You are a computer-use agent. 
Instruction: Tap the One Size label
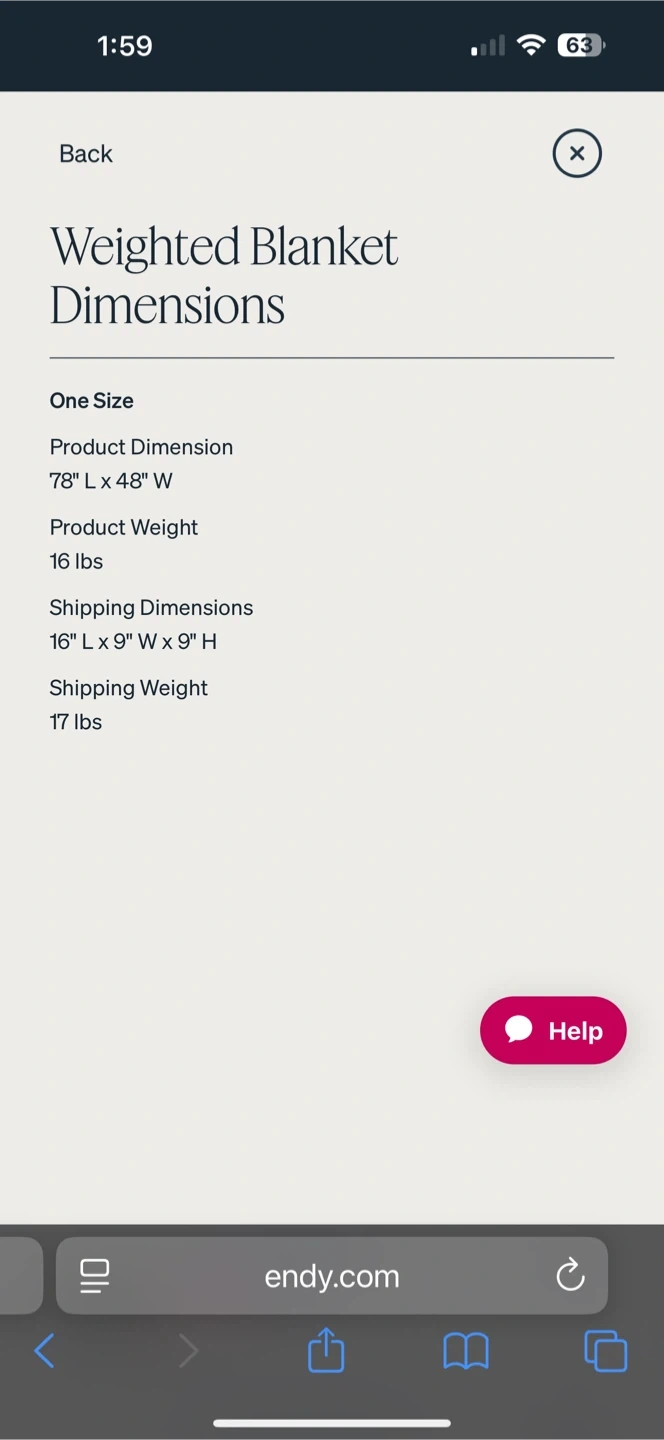point(92,401)
